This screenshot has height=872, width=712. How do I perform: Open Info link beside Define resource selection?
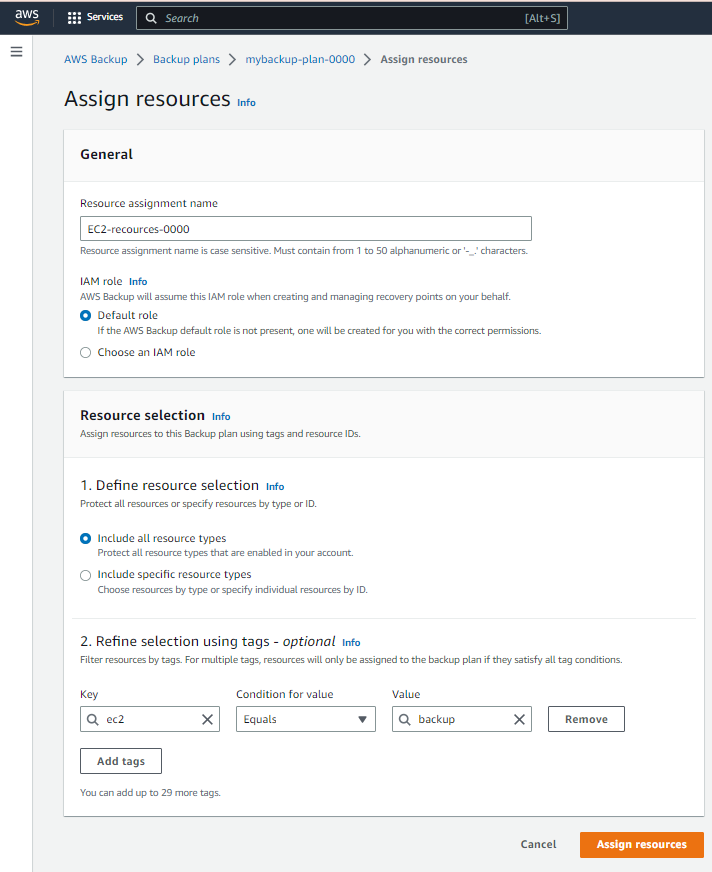[x=275, y=487]
